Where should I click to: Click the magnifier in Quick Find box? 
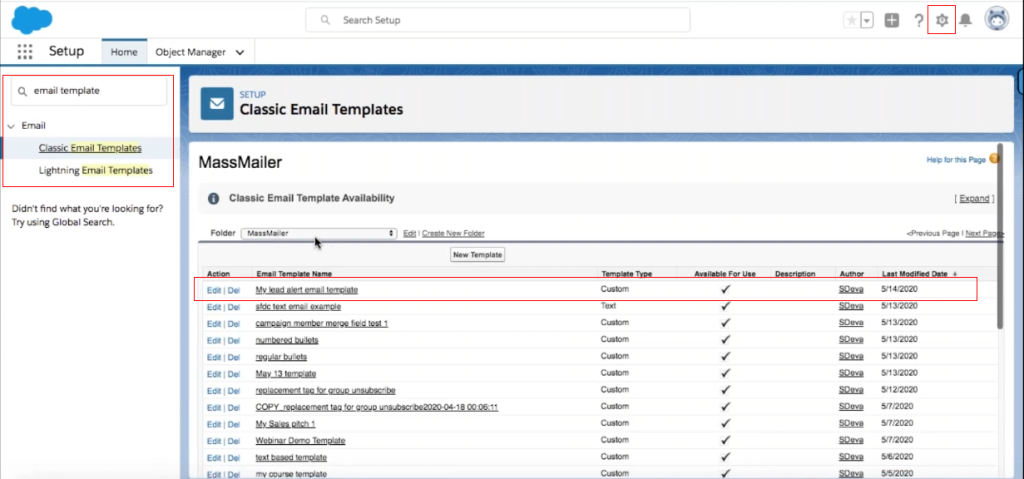(23, 91)
